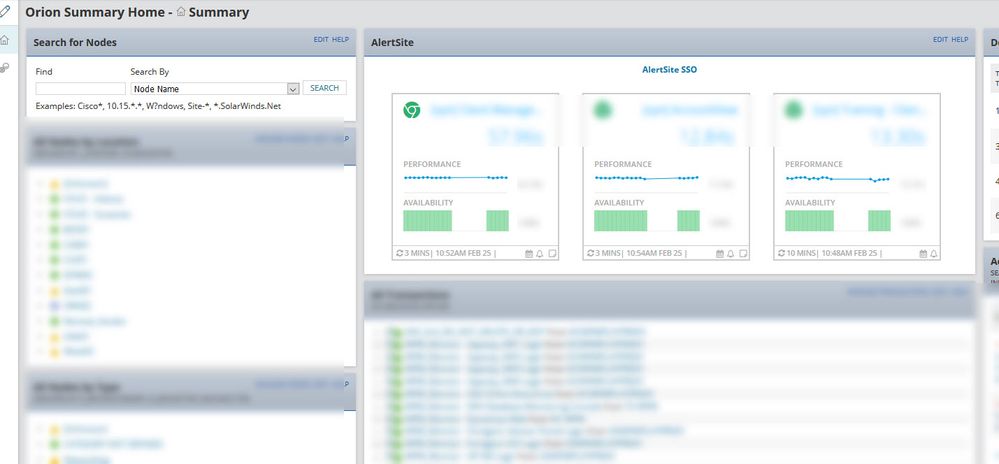Screen dimensions: 999x464
Task: Open calendar icon on the 10:52AM monitor card
Action: 529,254
